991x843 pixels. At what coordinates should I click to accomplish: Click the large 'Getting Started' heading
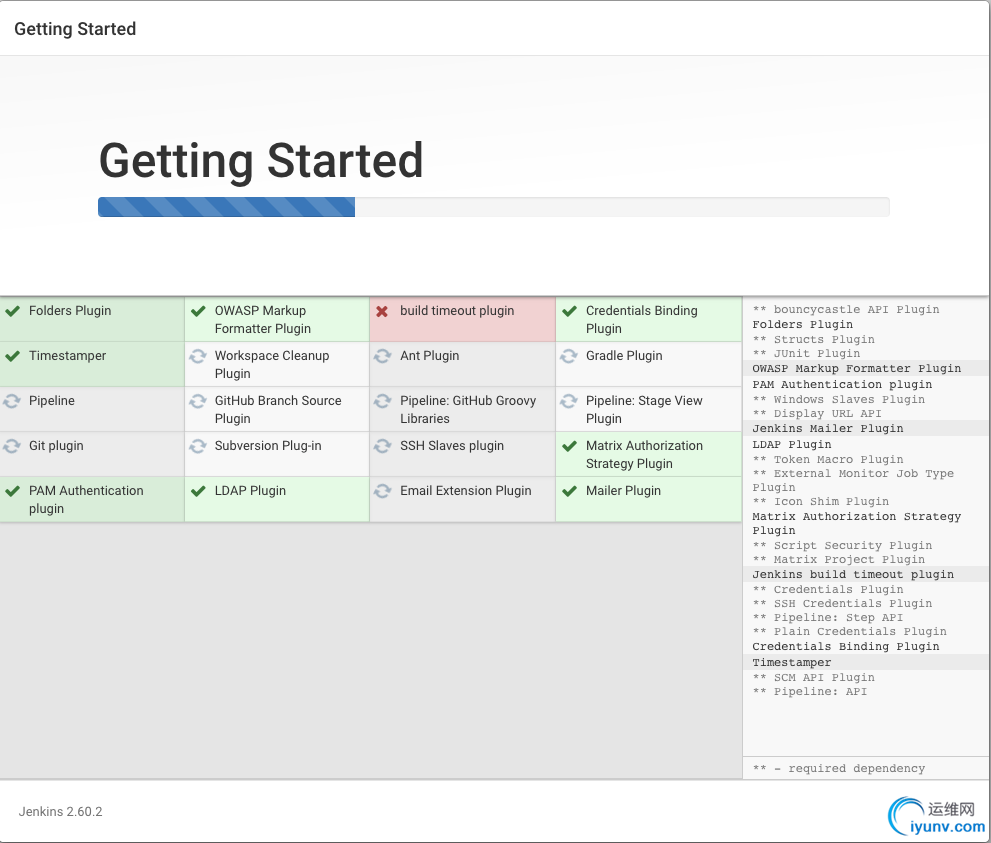(x=261, y=161)
